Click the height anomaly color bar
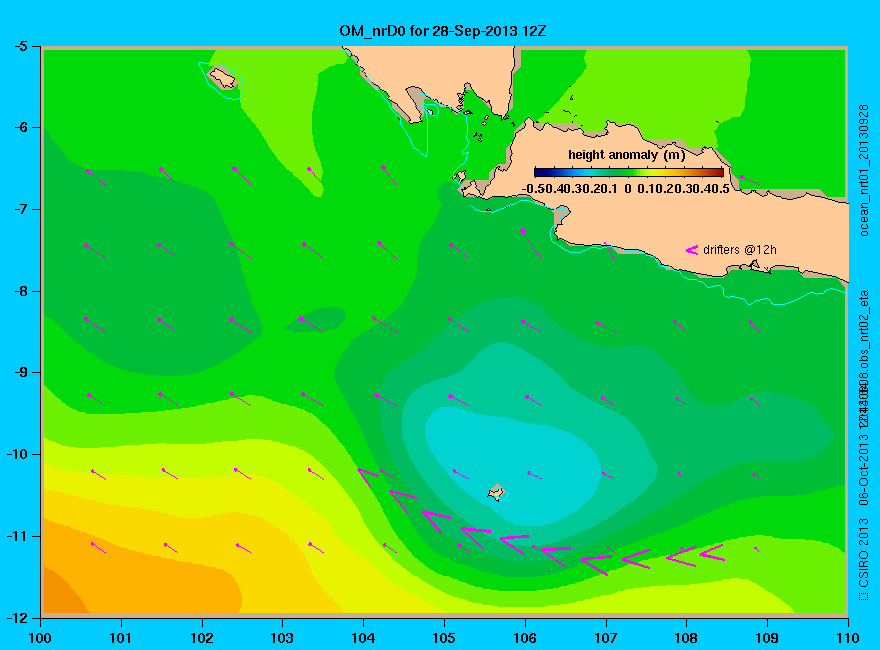Image resolution: width=880 pixels, height=650 pixels. (x=629, y=172)
